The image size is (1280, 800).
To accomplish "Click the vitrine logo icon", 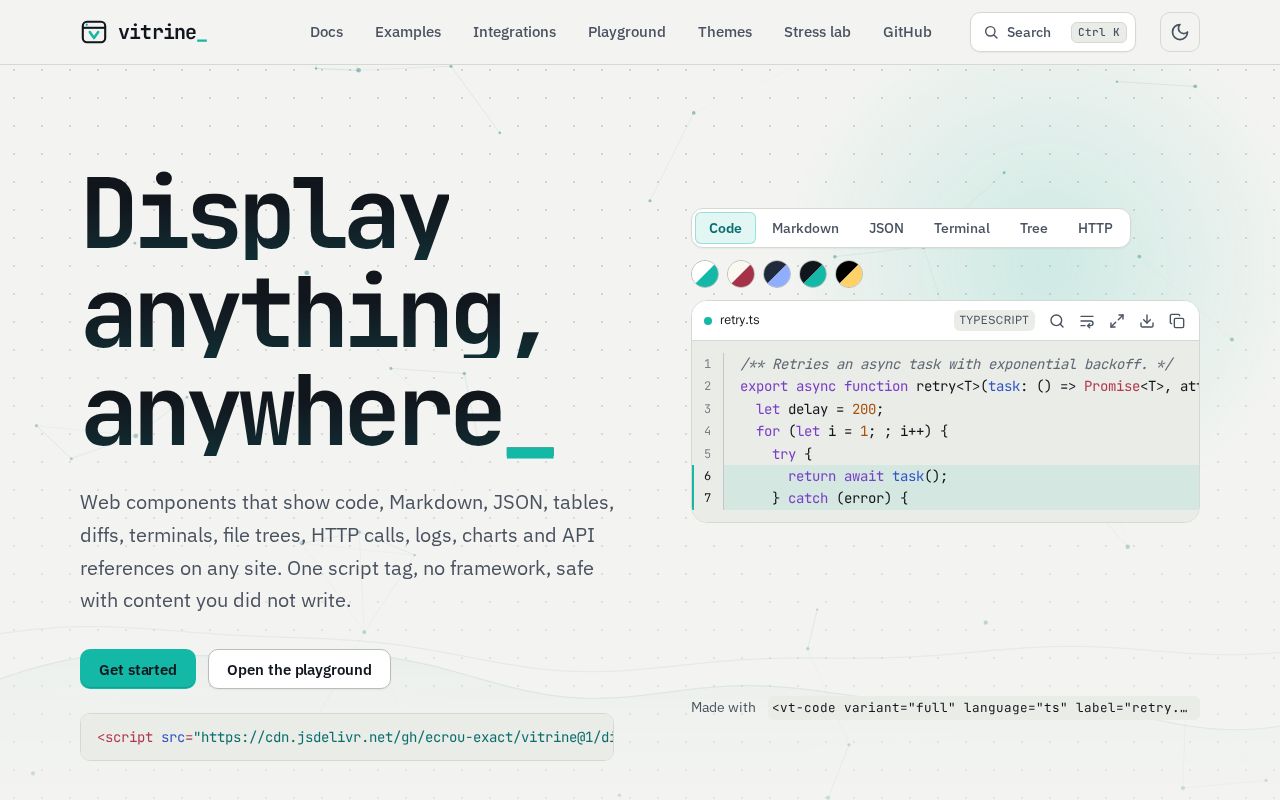I will 93,32.
